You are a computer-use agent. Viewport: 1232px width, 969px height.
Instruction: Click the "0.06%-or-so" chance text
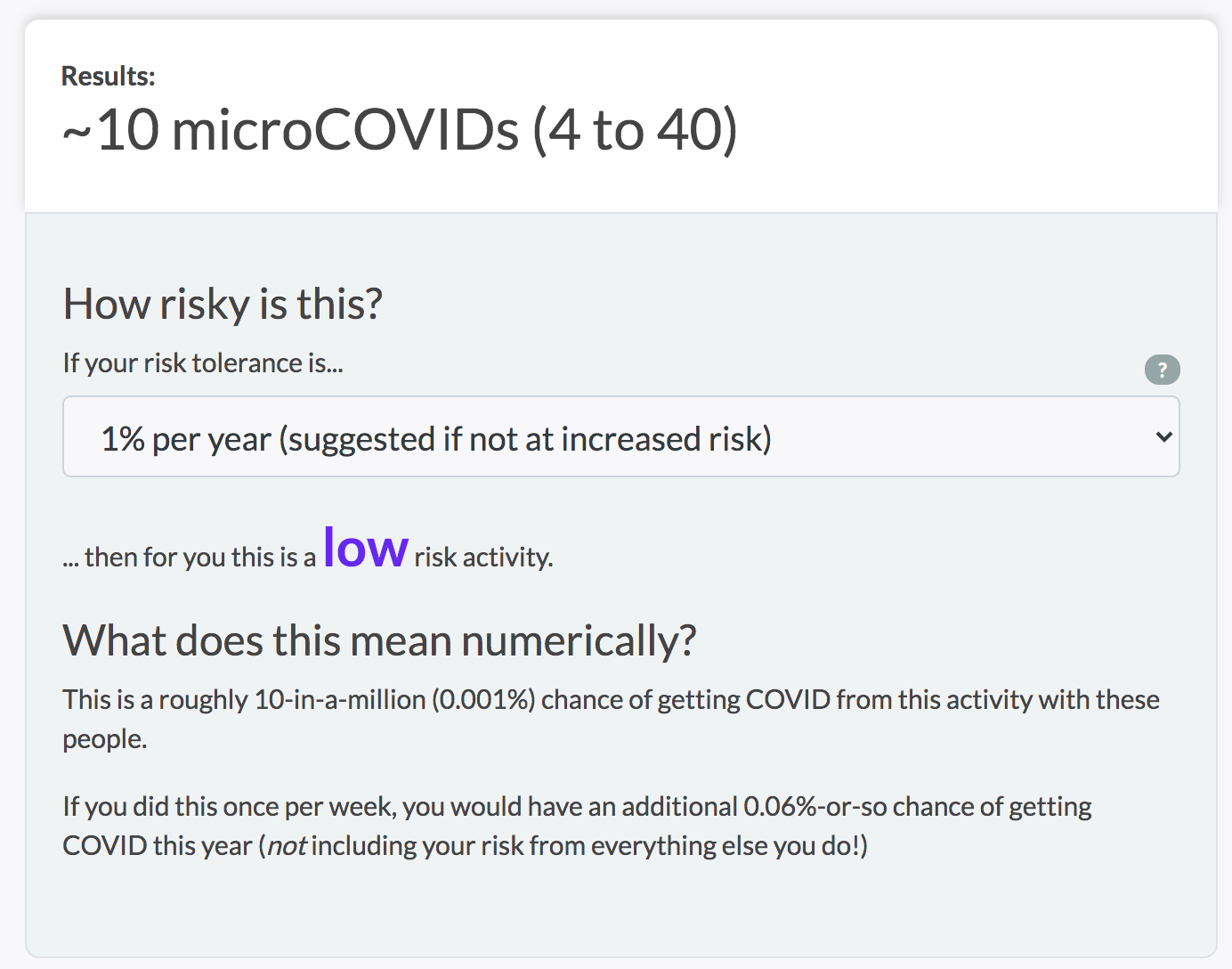pyautogui.click(x=815, y=807)
